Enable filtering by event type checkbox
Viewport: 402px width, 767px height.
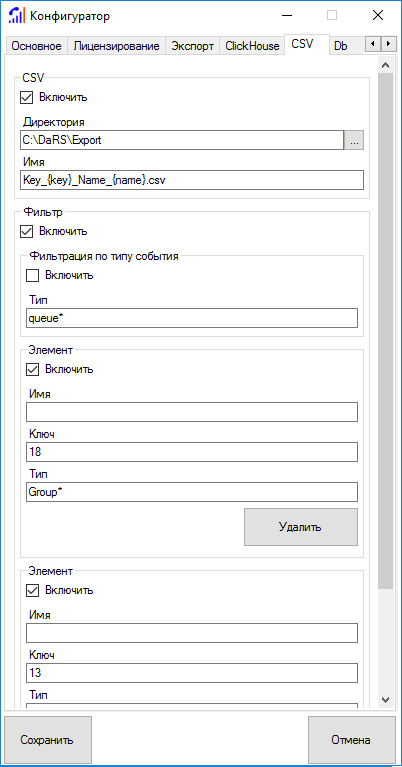pos(32,275)
